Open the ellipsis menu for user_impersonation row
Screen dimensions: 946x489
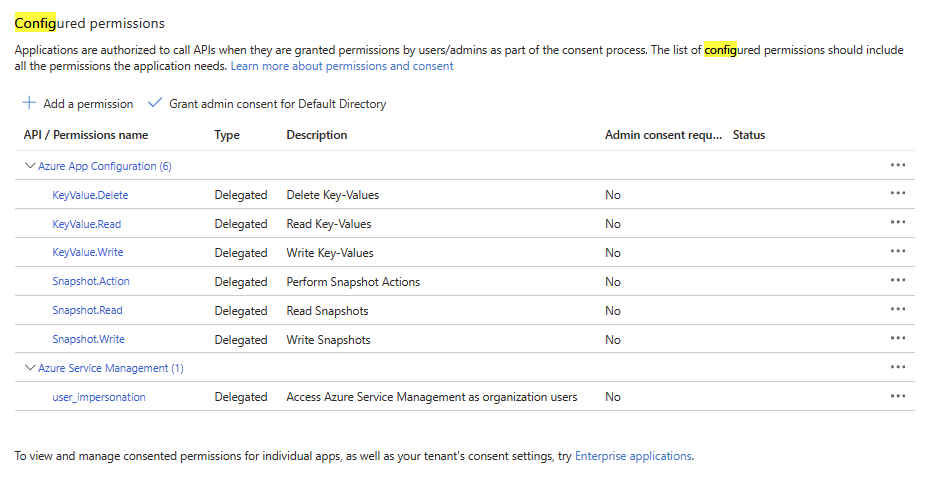pos(898,396)
